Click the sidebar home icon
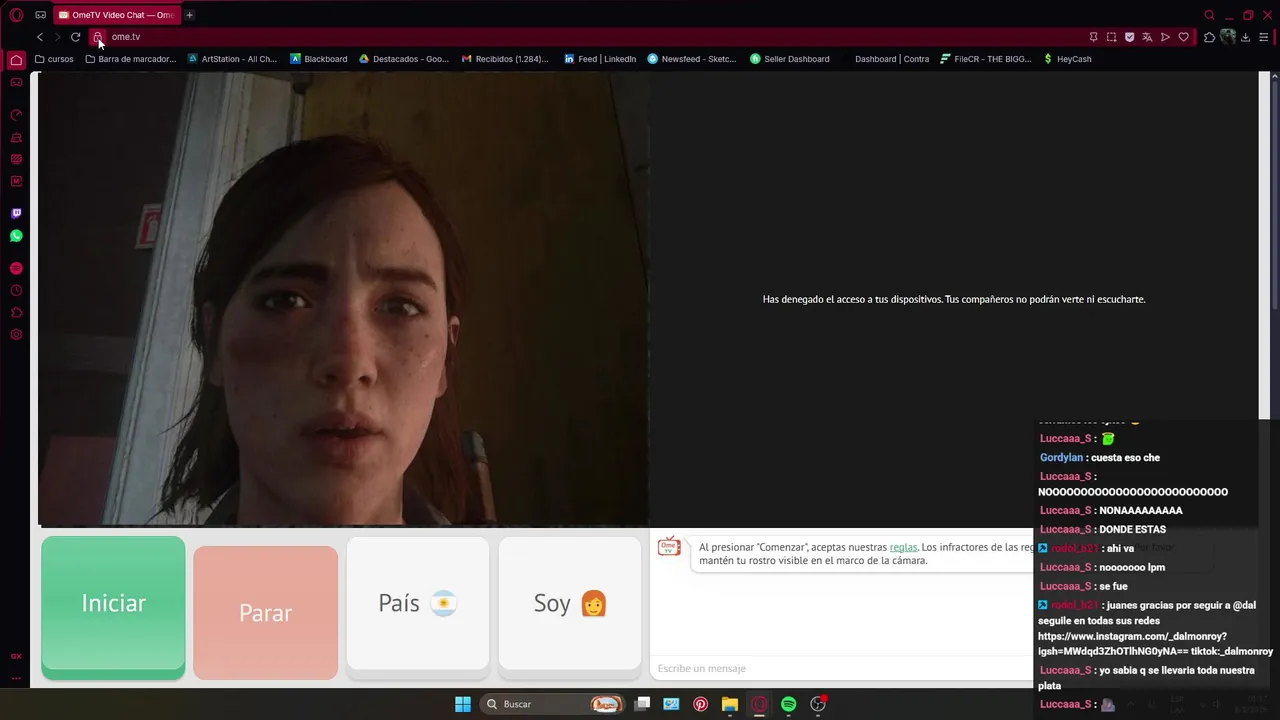The width and height of the screenshot is (1280, 720). [x=16, y=60]
